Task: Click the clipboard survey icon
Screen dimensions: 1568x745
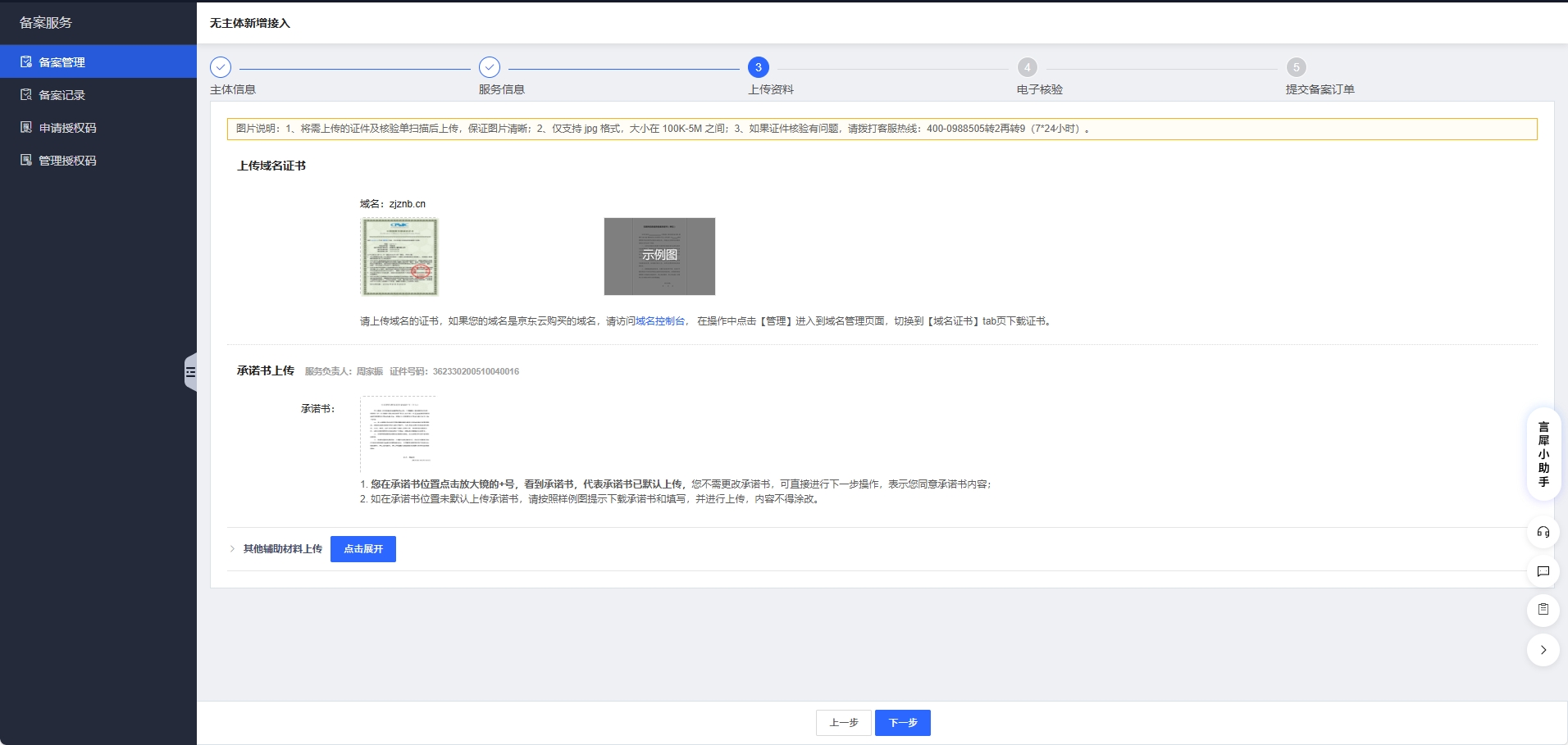Action: click(x=1543, y=609)
